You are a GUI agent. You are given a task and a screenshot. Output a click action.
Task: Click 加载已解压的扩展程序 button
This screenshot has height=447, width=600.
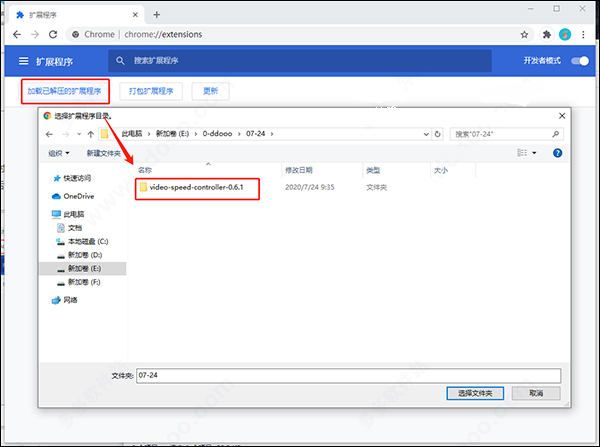coord(65,91)
